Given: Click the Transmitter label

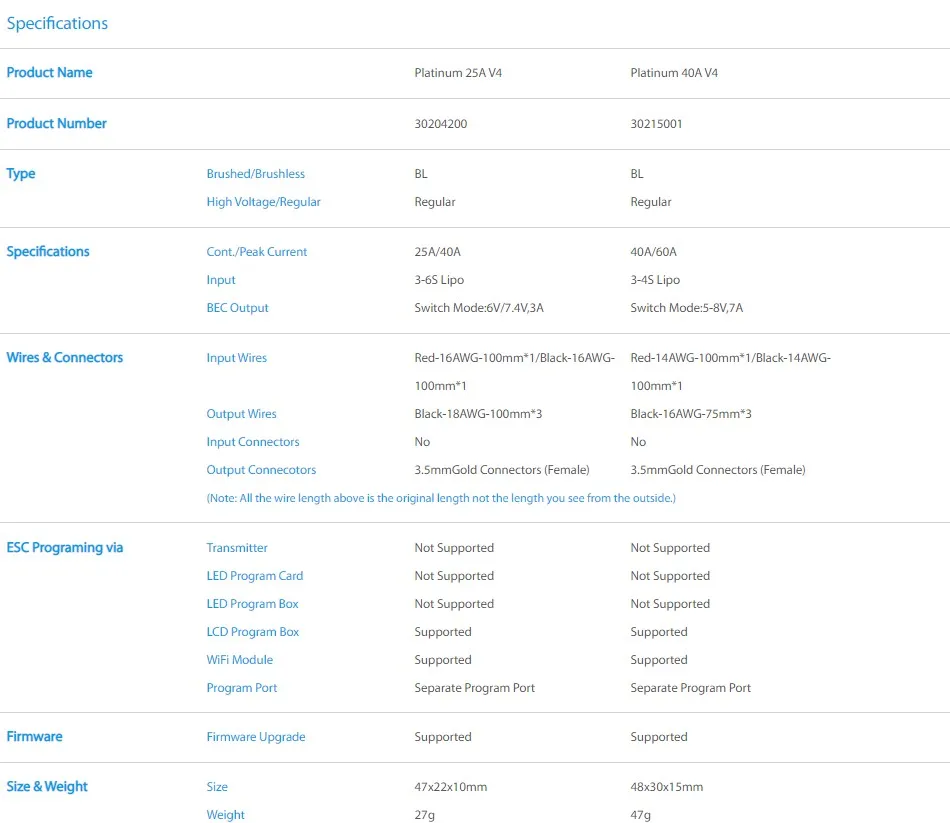Looking at the screenshot, I should pos(237,548).
